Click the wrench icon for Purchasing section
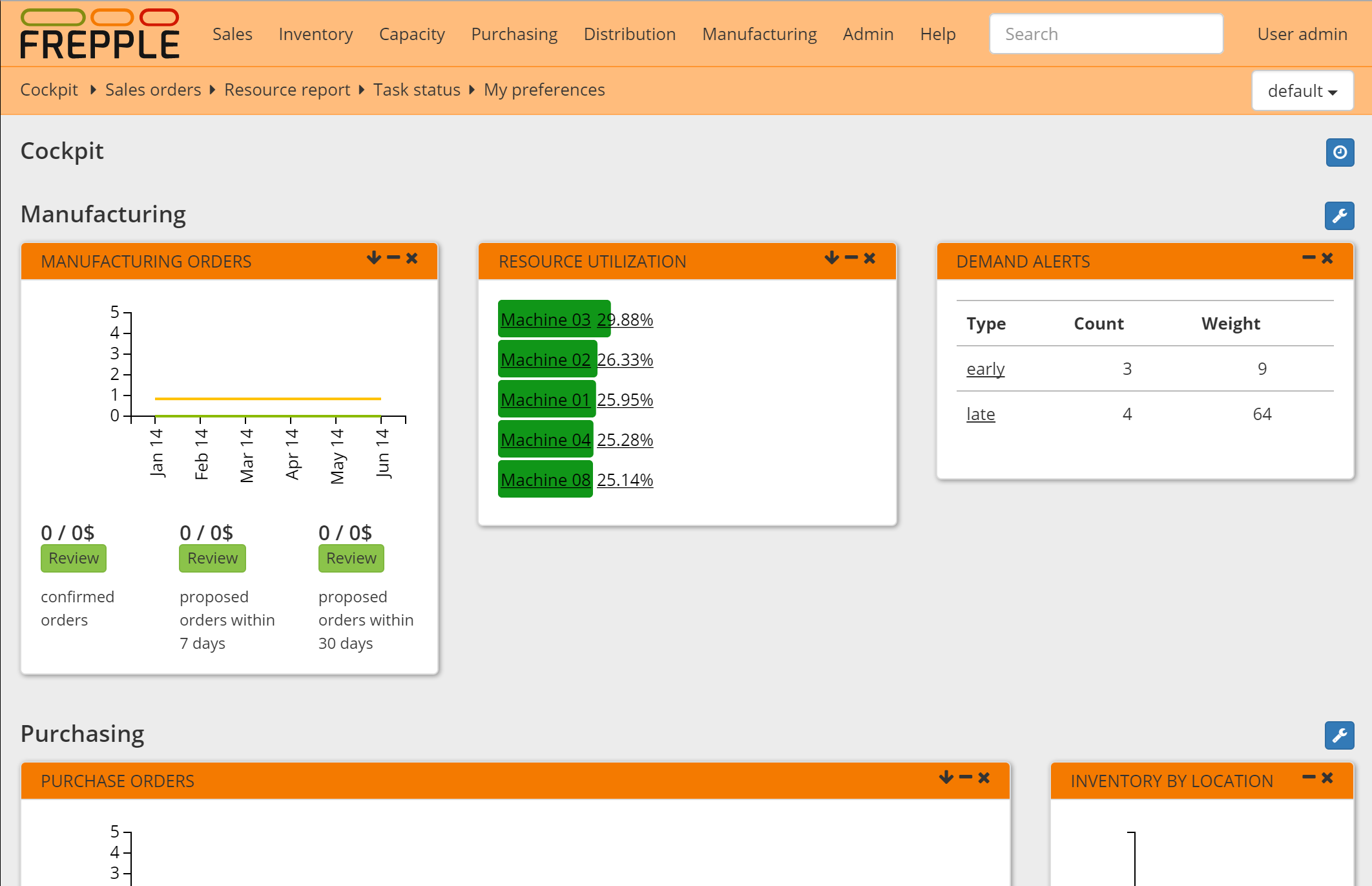This screenshot has height=886, width=1372. (x=1339, y=735)
